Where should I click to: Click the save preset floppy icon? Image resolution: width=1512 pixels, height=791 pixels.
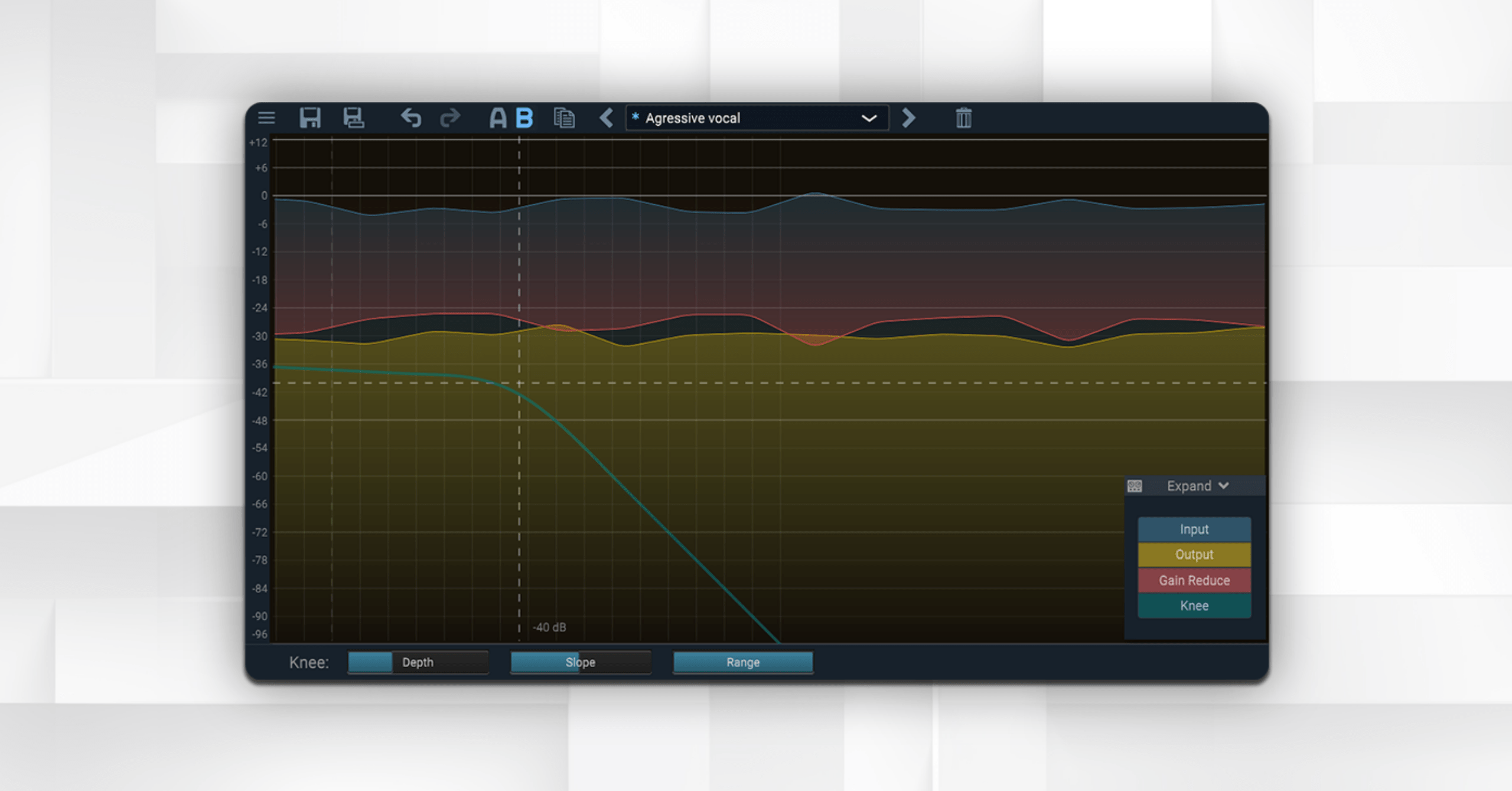click(x=310, y=118)
